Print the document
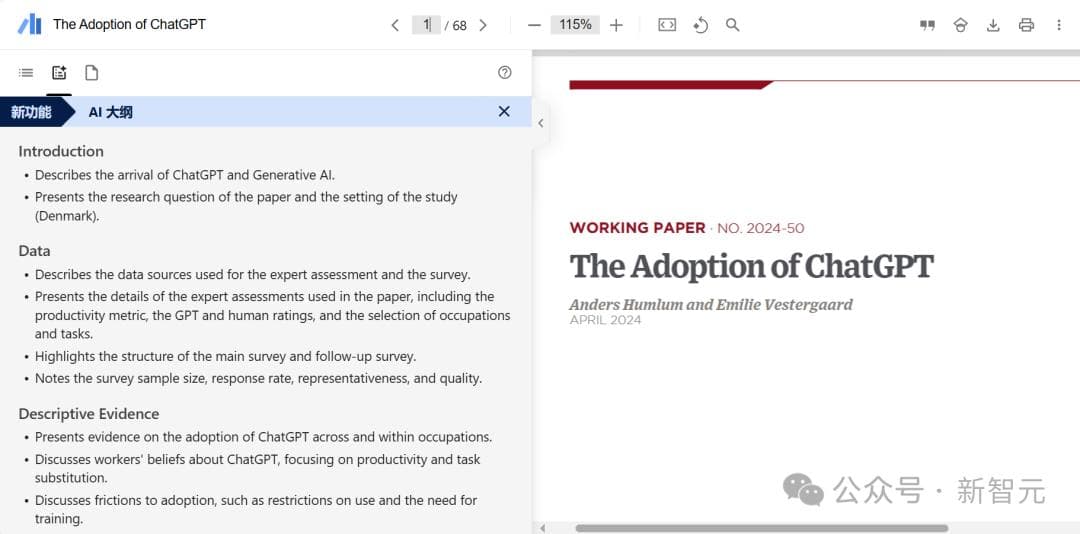 [1026, 25]
